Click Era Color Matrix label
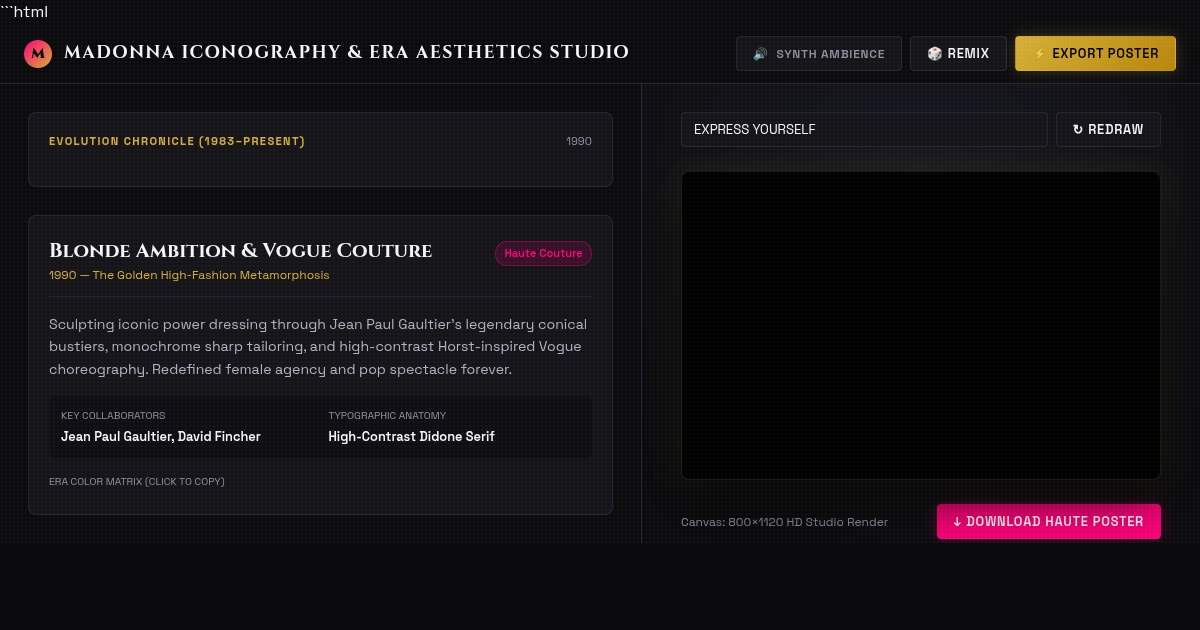1200x630 pixels. [137, 482]
